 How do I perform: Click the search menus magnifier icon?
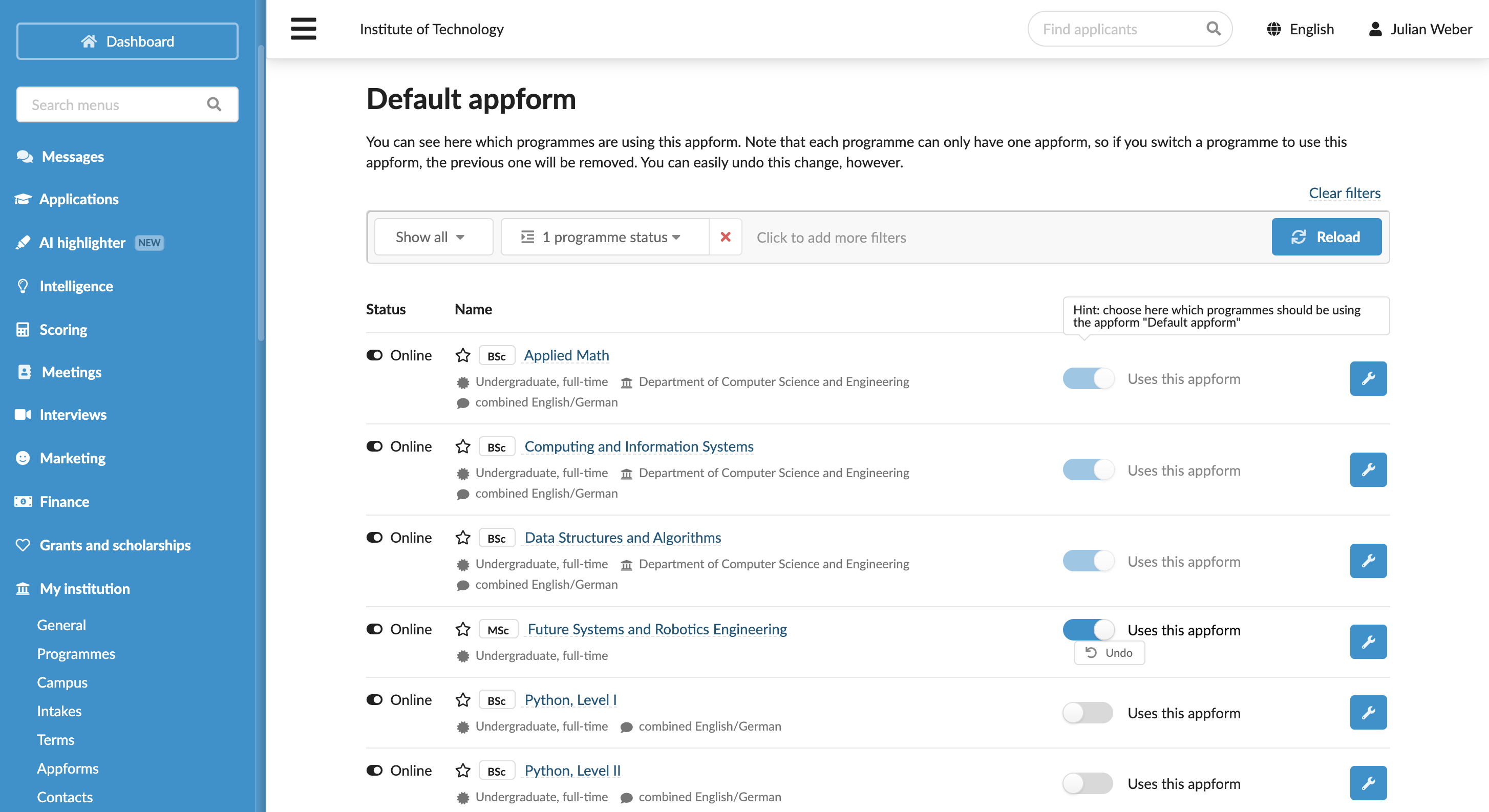tap(214, 104)
